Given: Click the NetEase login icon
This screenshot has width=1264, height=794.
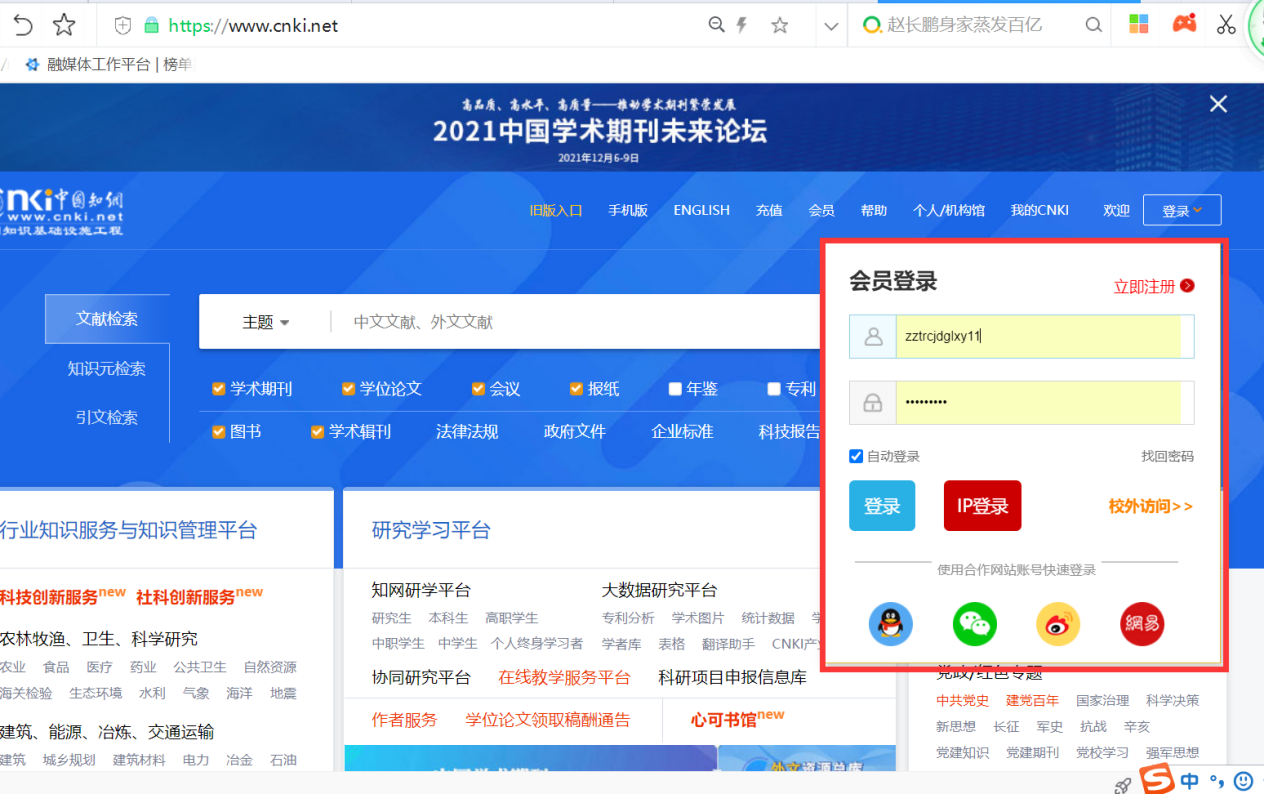Looking at the screenshot, I should [x=1142, y=625].
